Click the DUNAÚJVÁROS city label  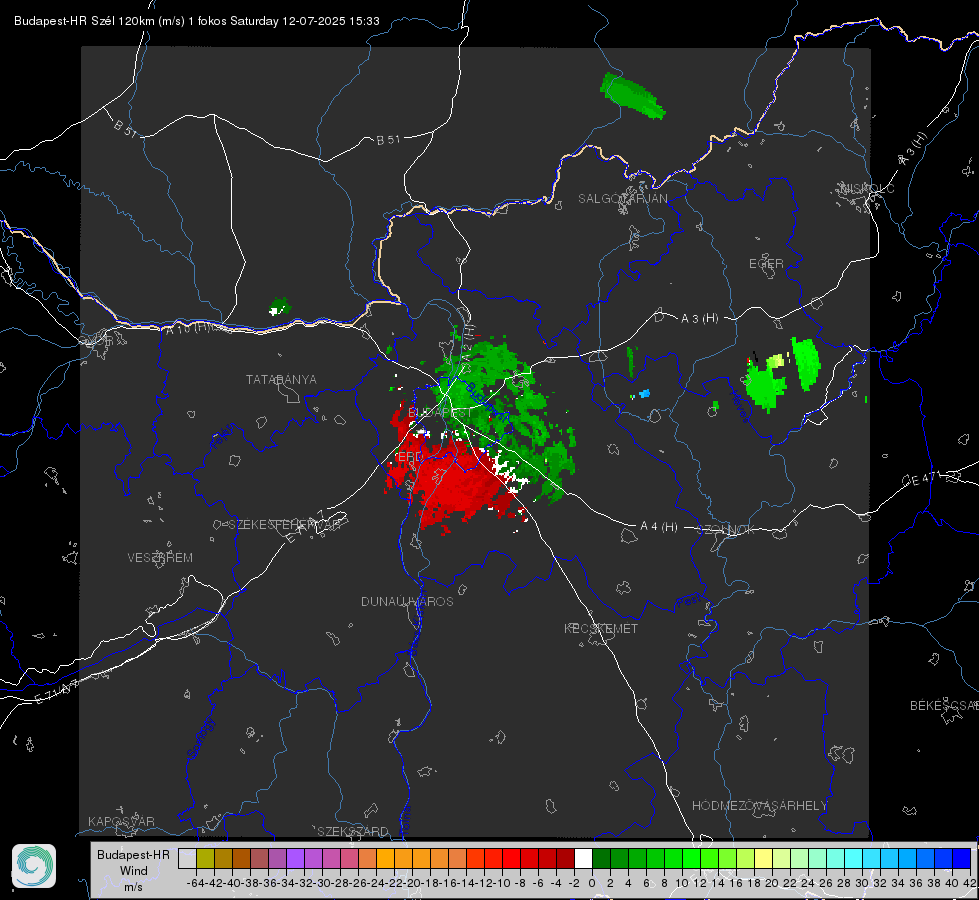pos(407,601)
